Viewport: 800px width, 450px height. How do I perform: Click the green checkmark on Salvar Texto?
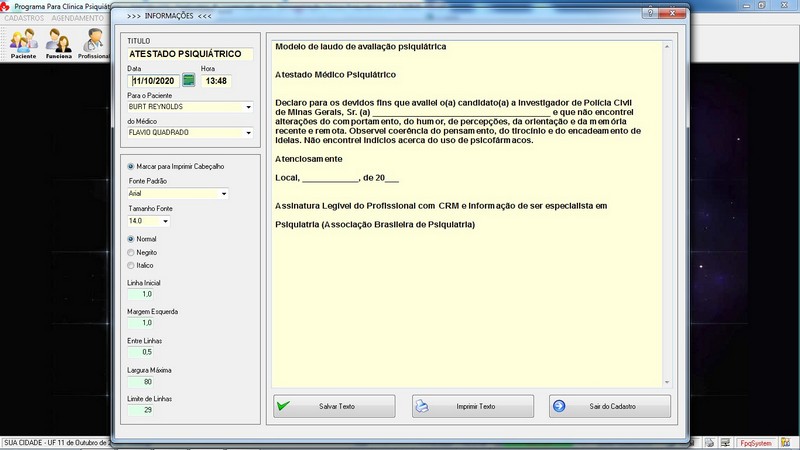tap(284, 407)
